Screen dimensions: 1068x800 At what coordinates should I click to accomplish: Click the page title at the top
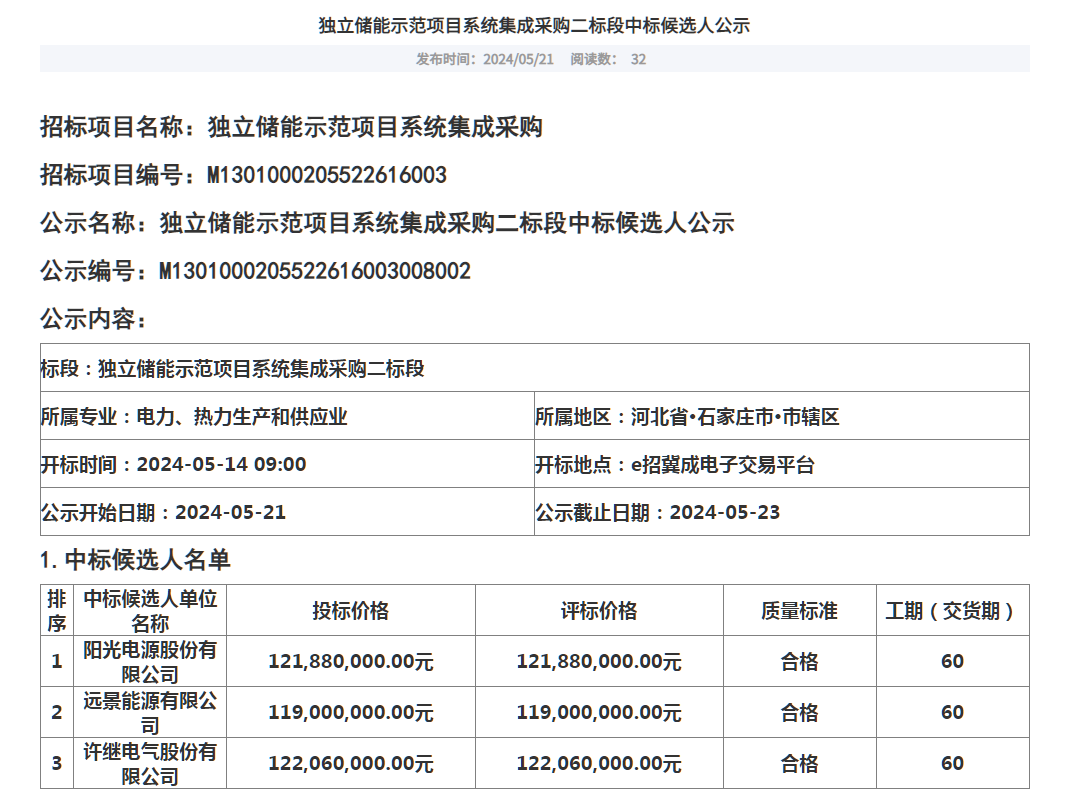click(534, 25)
